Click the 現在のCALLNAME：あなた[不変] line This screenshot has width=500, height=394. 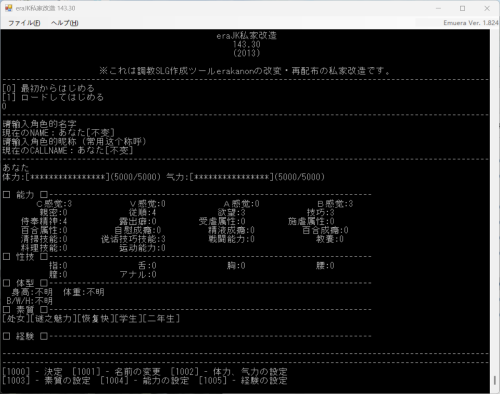68,150
